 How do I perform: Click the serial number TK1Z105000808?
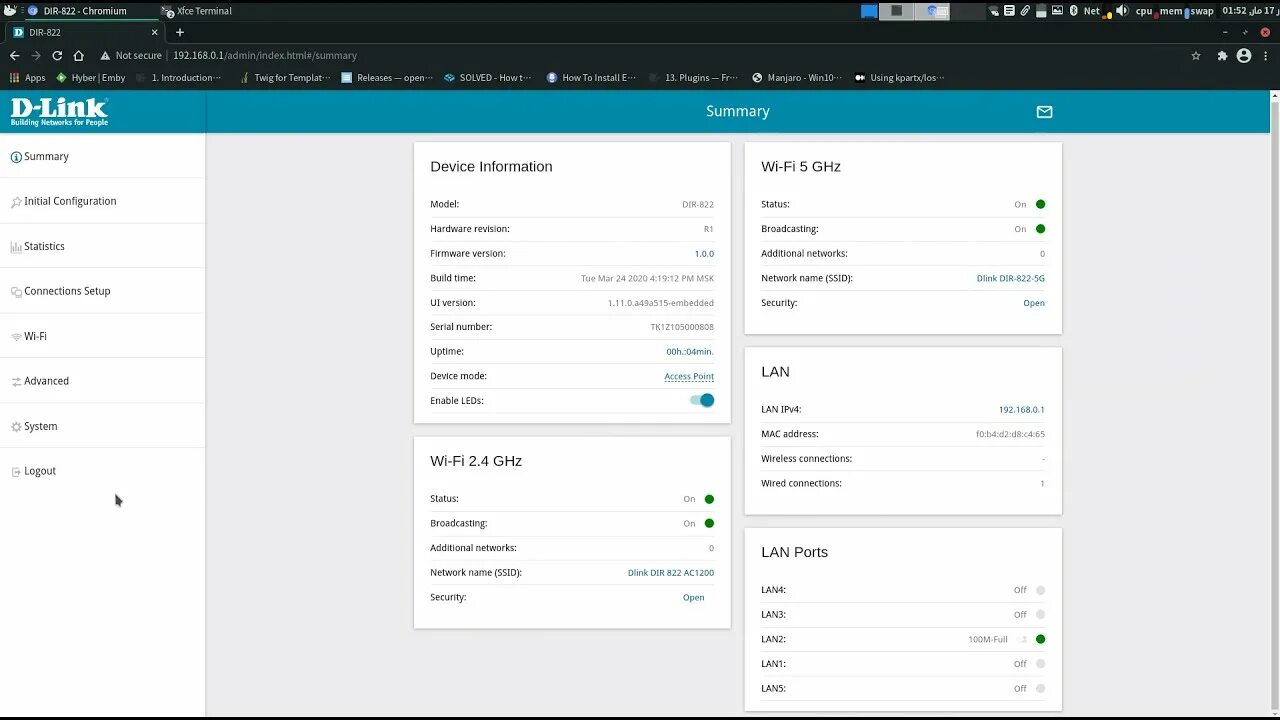[682, 327]
